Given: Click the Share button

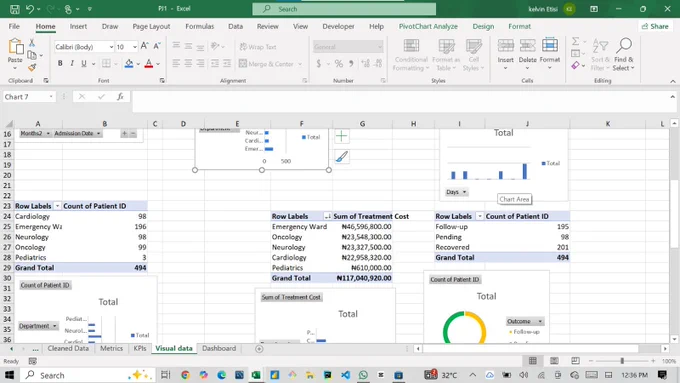Looking at the screenshot, I should point(655,26).
